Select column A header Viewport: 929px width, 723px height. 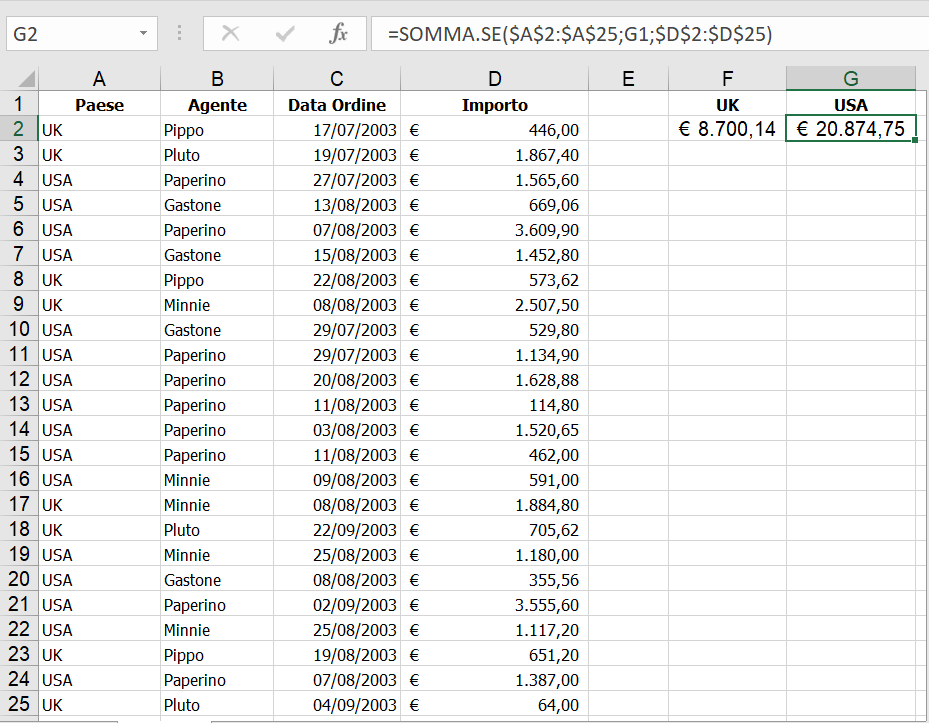100,78
